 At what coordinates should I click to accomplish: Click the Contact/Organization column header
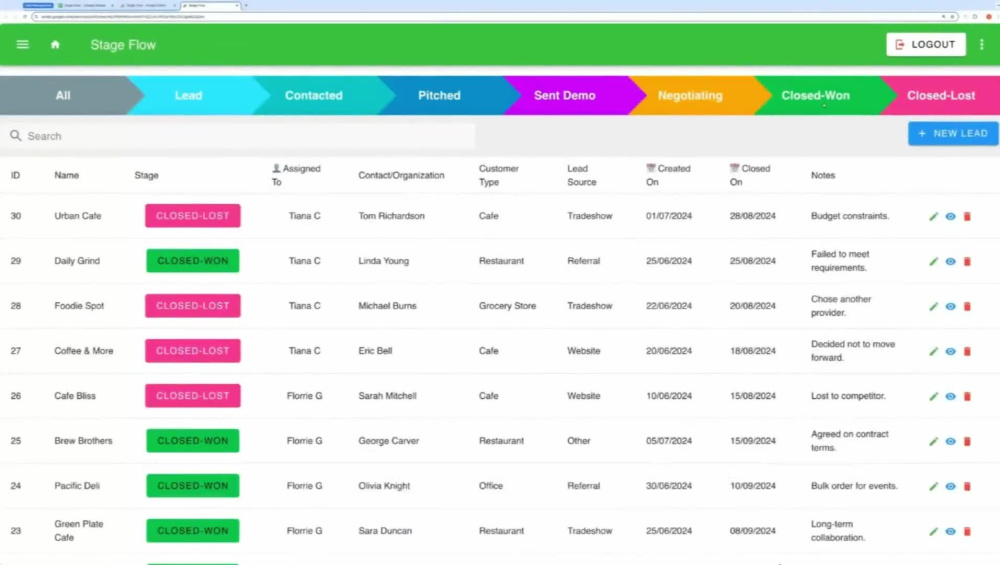click(x=401, y=175)
